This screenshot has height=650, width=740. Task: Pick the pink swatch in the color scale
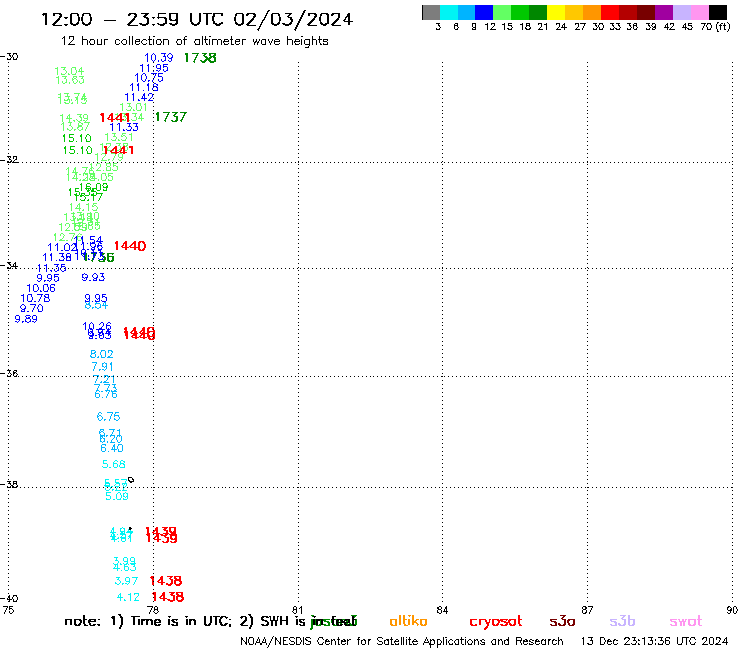(699, 12)
